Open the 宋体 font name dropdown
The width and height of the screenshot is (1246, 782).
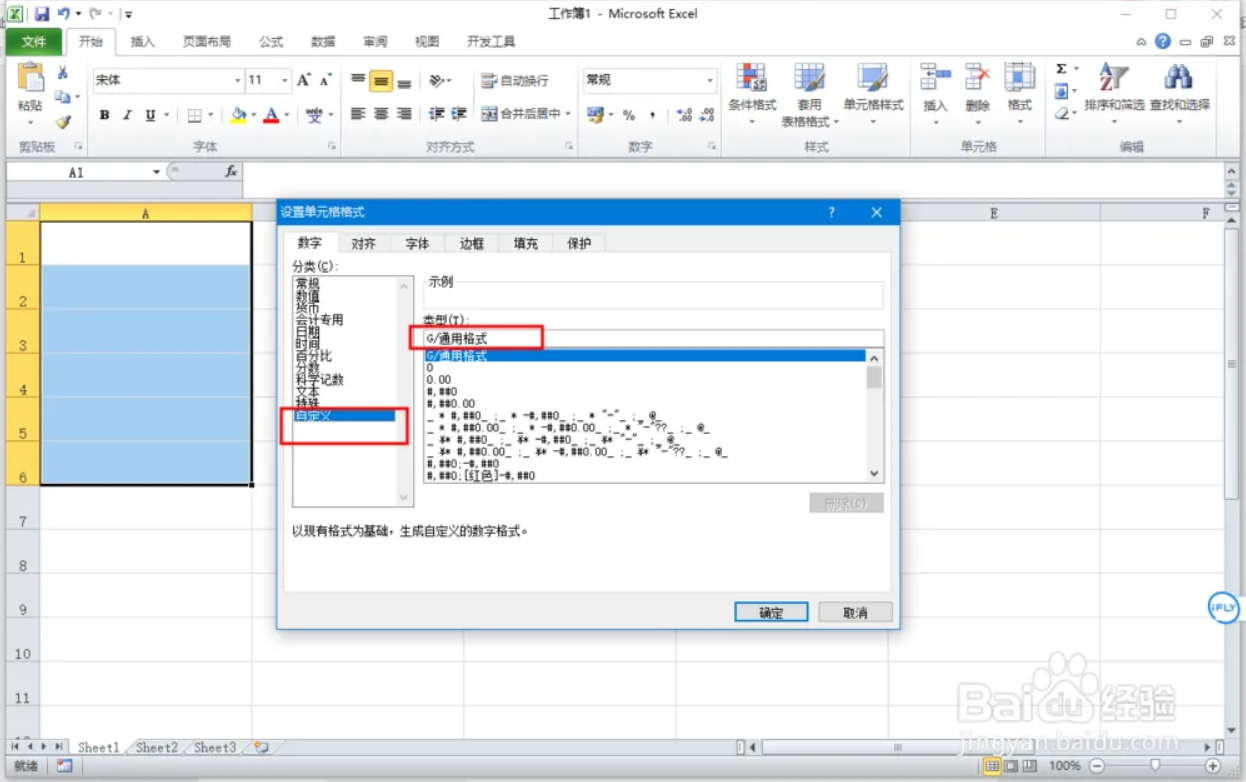(x=238, y=80)
